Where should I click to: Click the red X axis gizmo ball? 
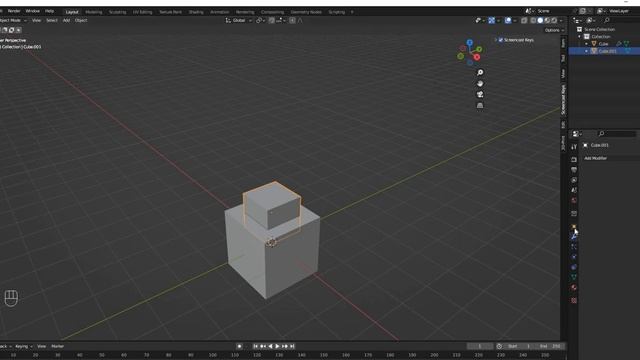coord(477,57)
